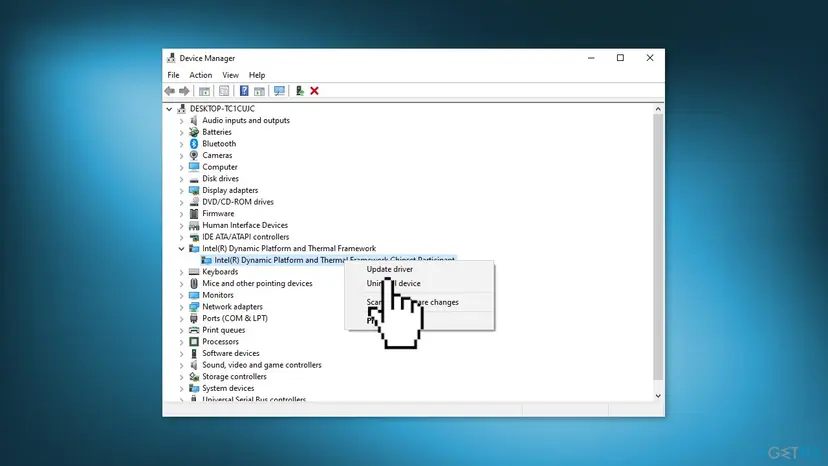
Task: Collapse the DESKTOP-TC1CUJC root node
Action: pyautogui.click(x=169, y=109)
